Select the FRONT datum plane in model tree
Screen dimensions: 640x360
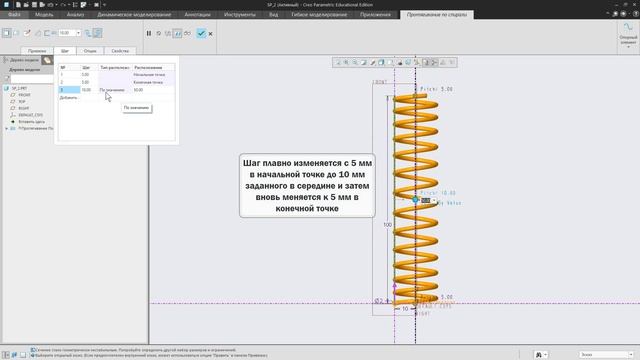(24, 95)
